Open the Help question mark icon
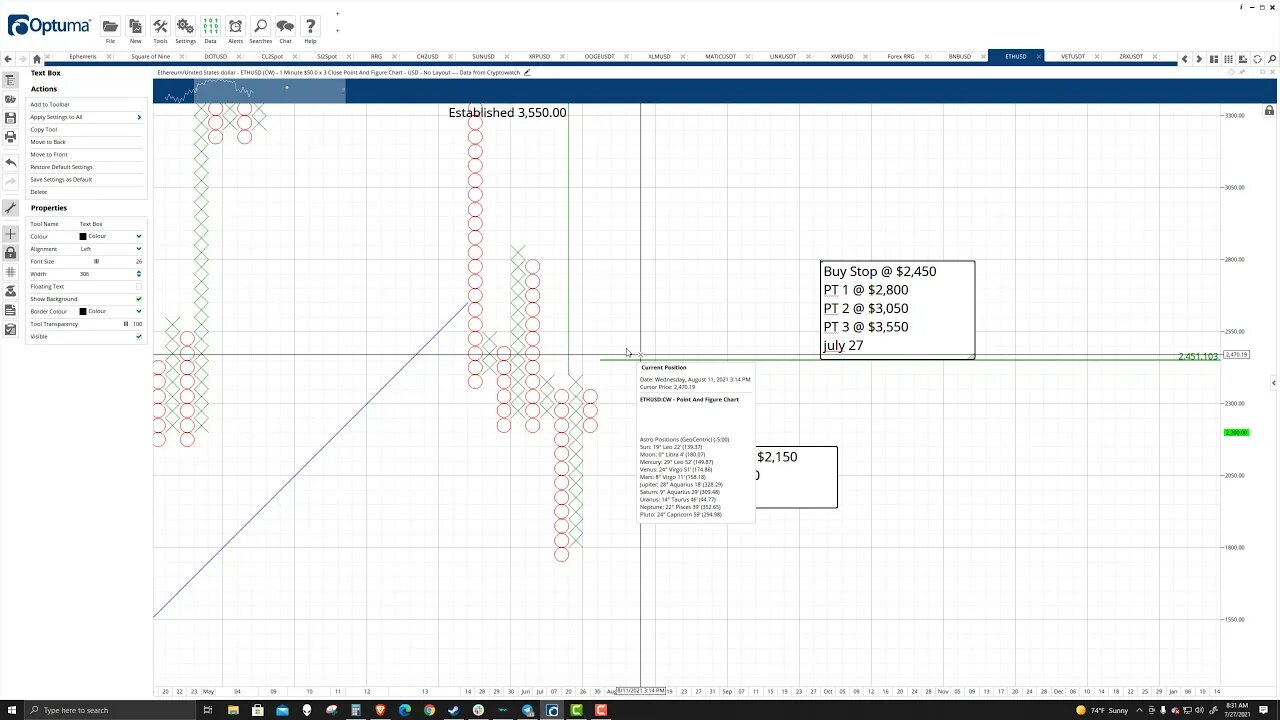Image resolution: width=1280 pixels, height=720 pixels. pyautogui.click(x=310, y=27)
